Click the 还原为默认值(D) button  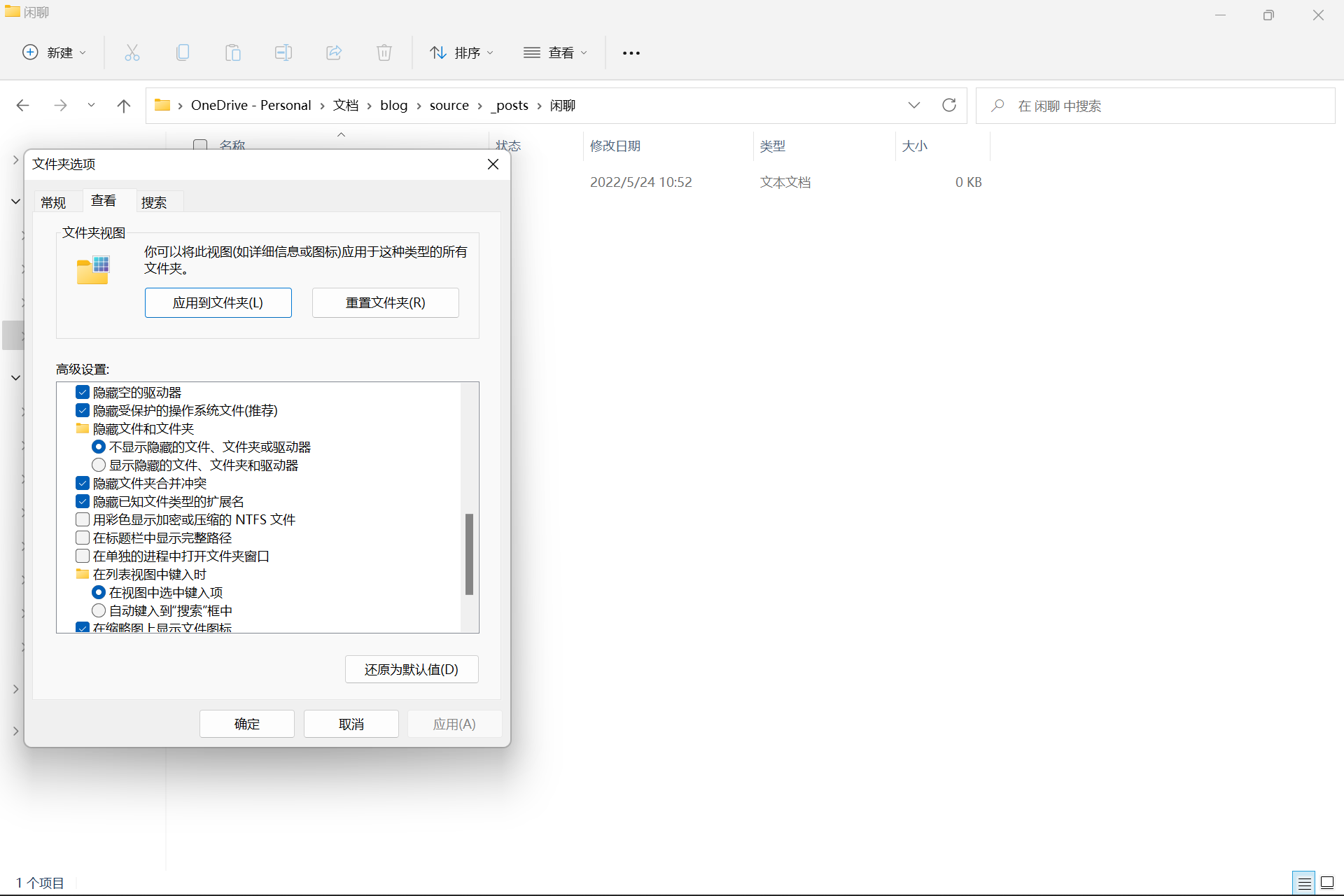[412, 669]
